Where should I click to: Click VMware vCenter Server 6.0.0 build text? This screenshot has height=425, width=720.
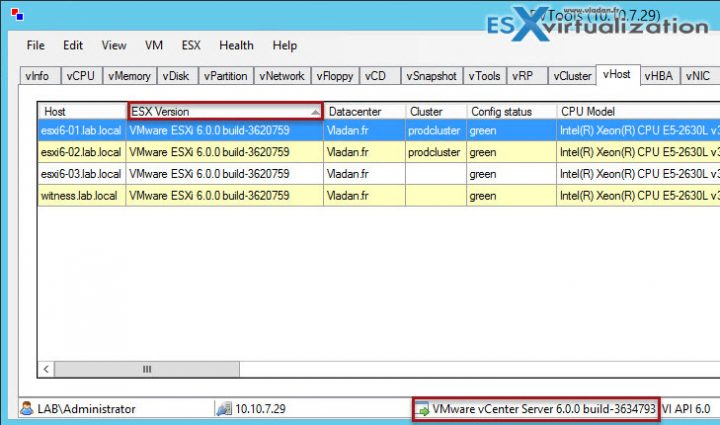[x=544, y=408]
